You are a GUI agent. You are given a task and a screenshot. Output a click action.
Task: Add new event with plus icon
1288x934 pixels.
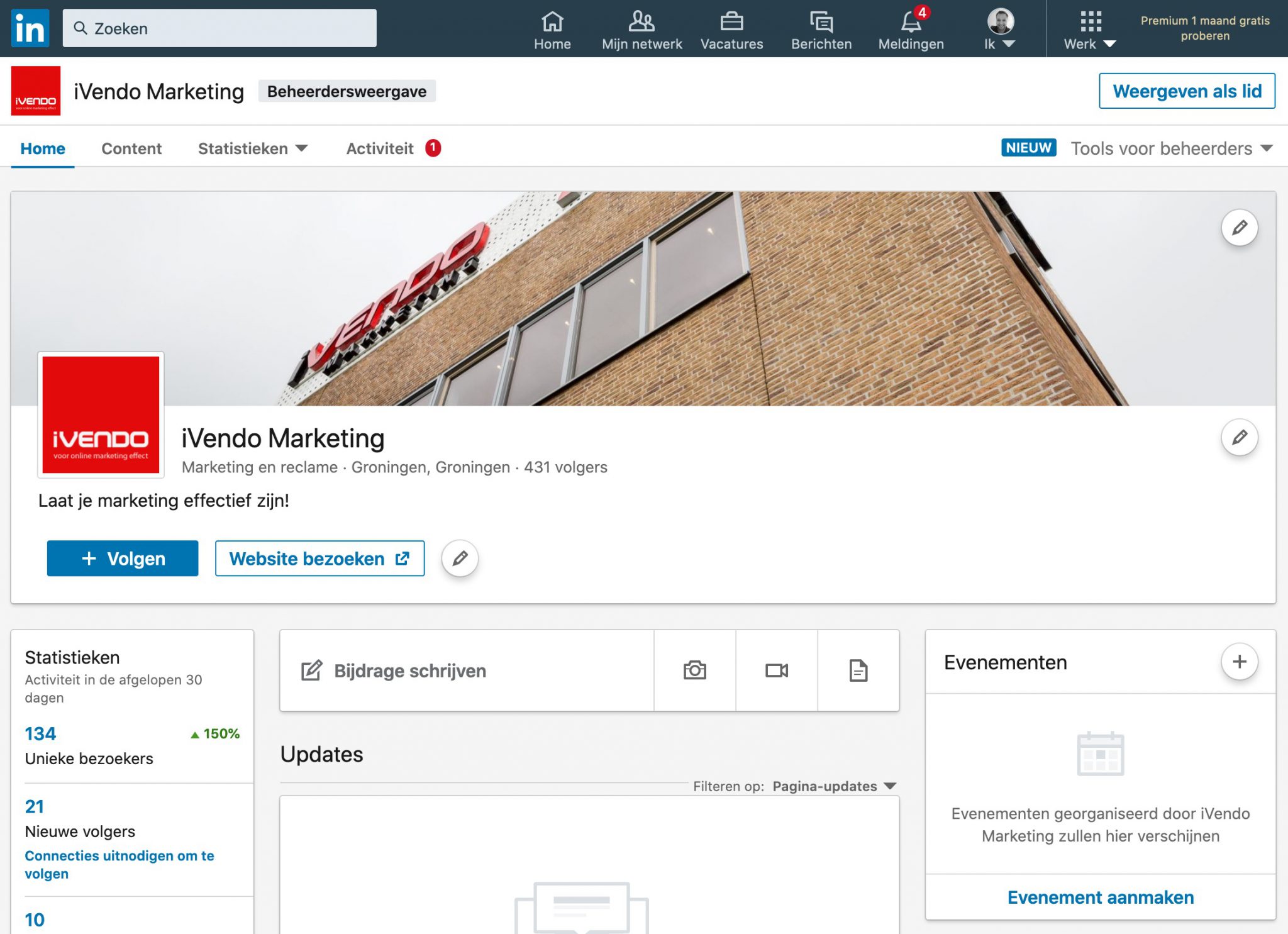click(x=1239, y=662)
